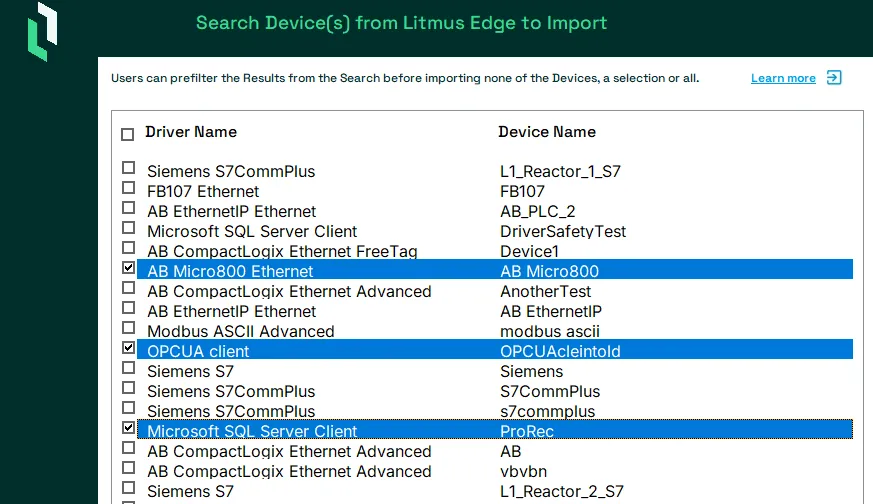Screen dimensions: 873x504
Task: Tick the vbvbn row checkbox
Action: coord(129,468)
